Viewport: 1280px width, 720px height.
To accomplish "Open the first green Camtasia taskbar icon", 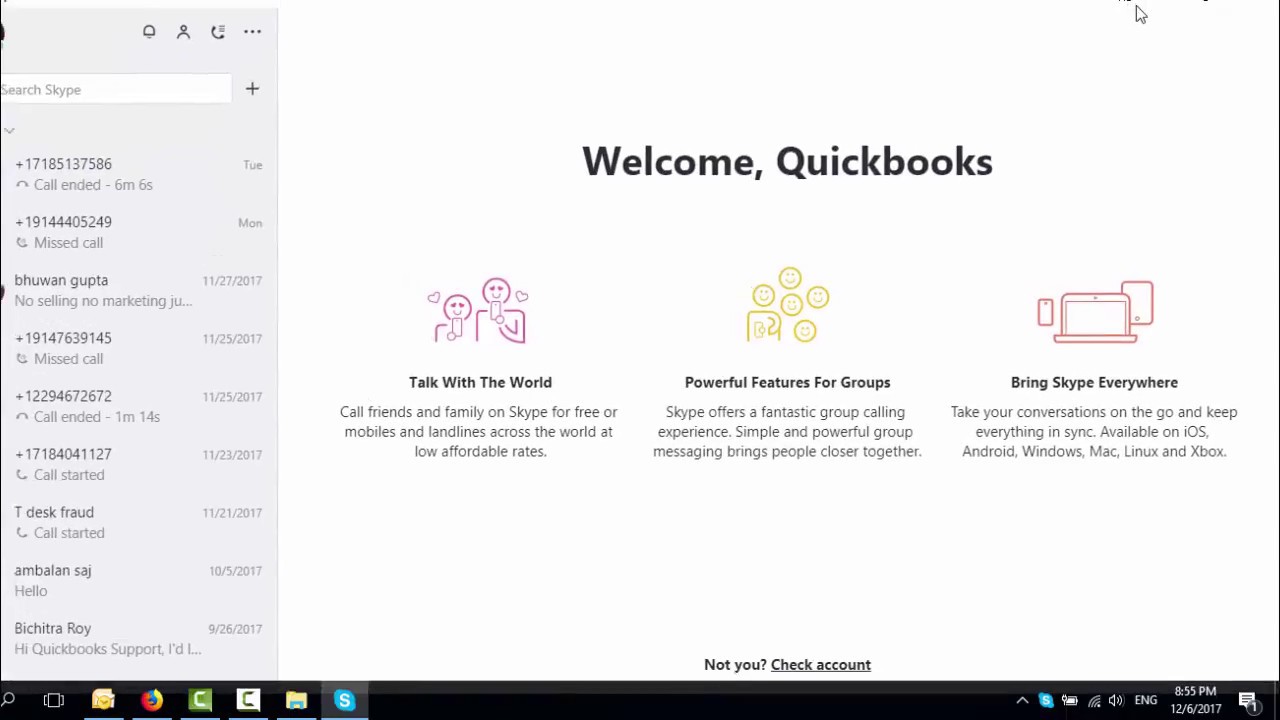I will (x=200, y=701).
